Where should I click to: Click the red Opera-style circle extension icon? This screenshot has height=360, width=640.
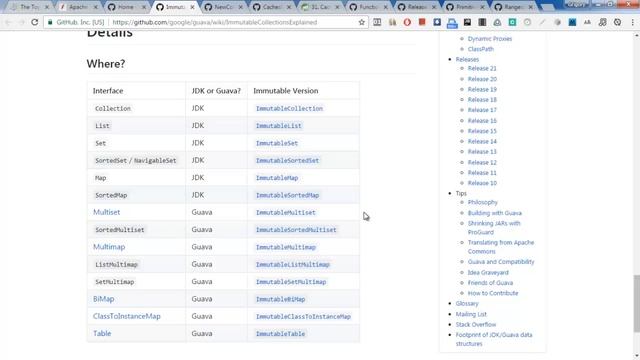pos(407,22)
